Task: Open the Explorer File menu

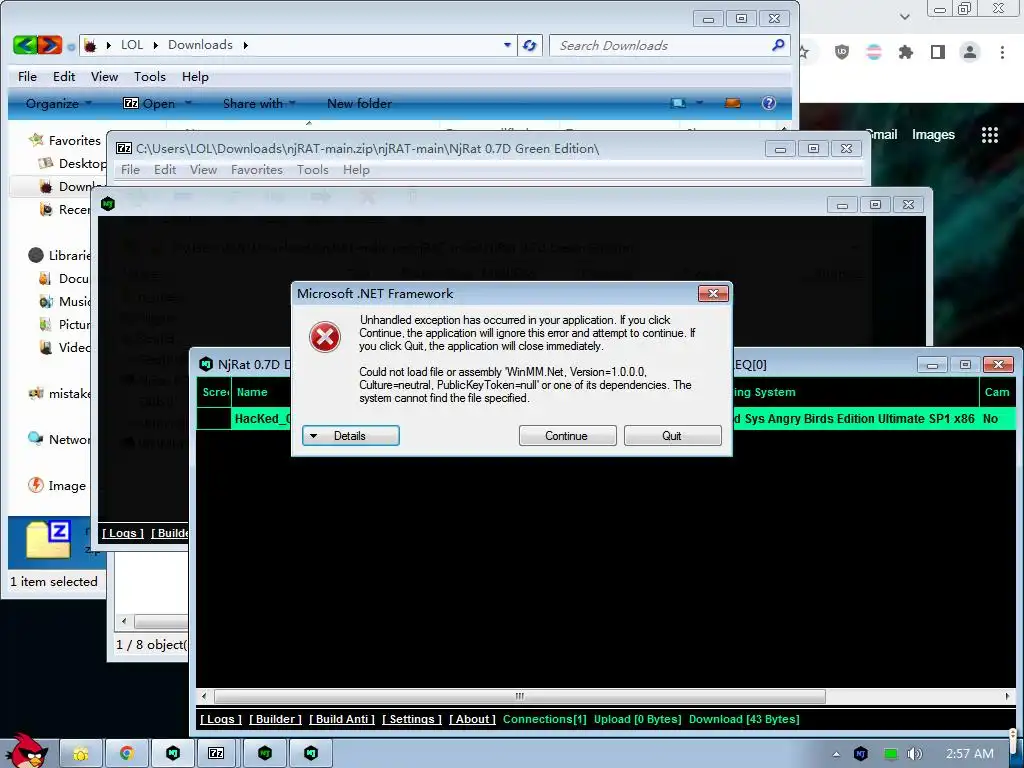Action: point(27,76)
